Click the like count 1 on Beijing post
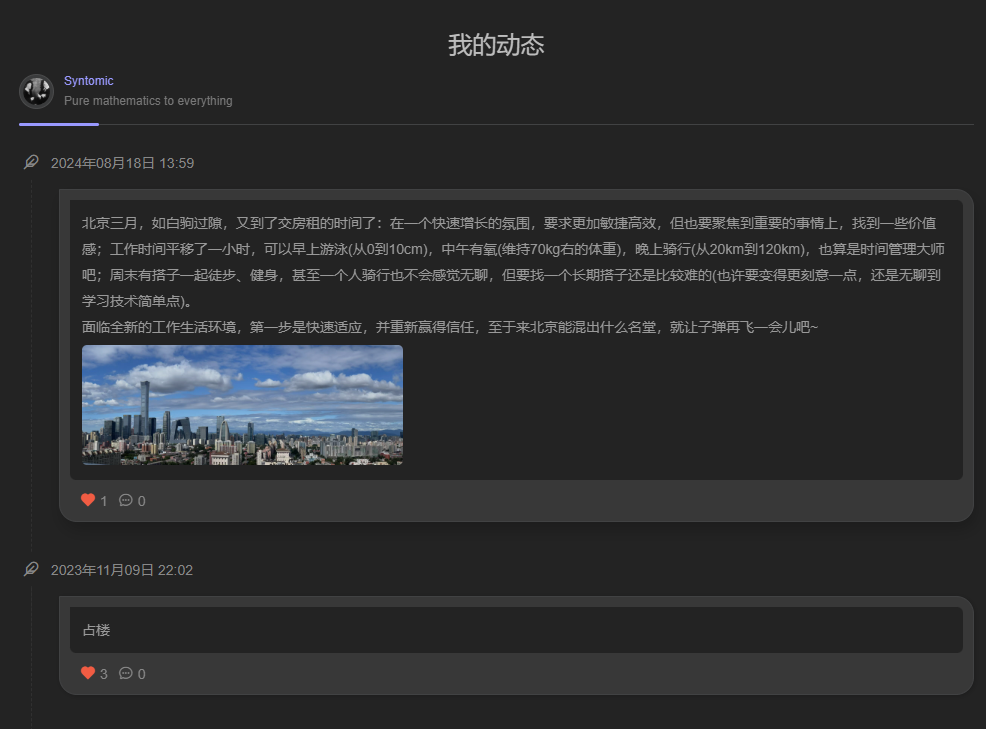The image size is (986, 729). [104, 501]
